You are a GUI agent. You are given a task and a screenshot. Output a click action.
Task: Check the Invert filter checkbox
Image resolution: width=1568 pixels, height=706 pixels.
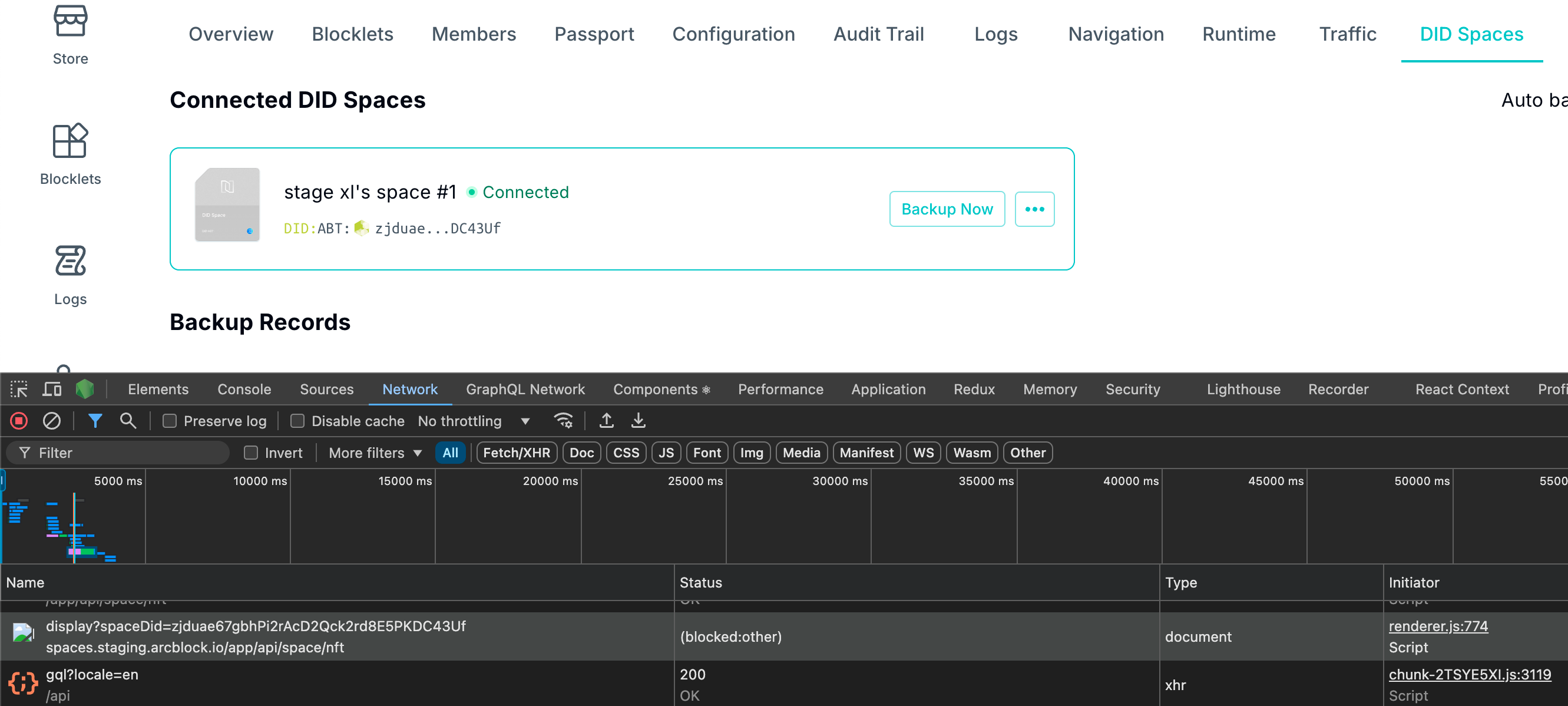tap(250, 453)
